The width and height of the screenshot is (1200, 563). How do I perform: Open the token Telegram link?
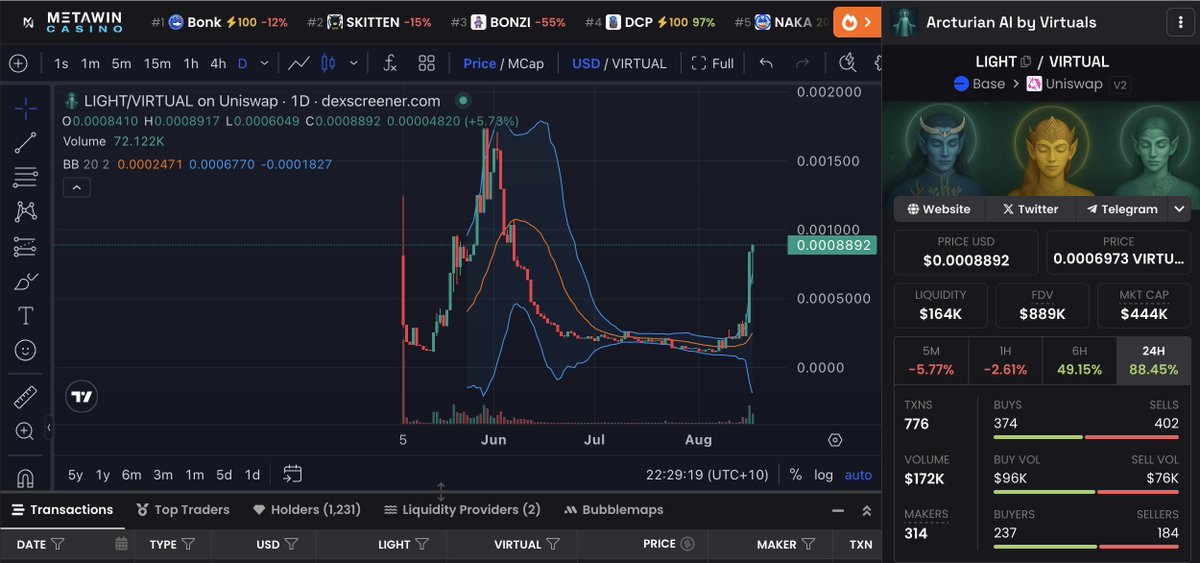click(1121, 209)
